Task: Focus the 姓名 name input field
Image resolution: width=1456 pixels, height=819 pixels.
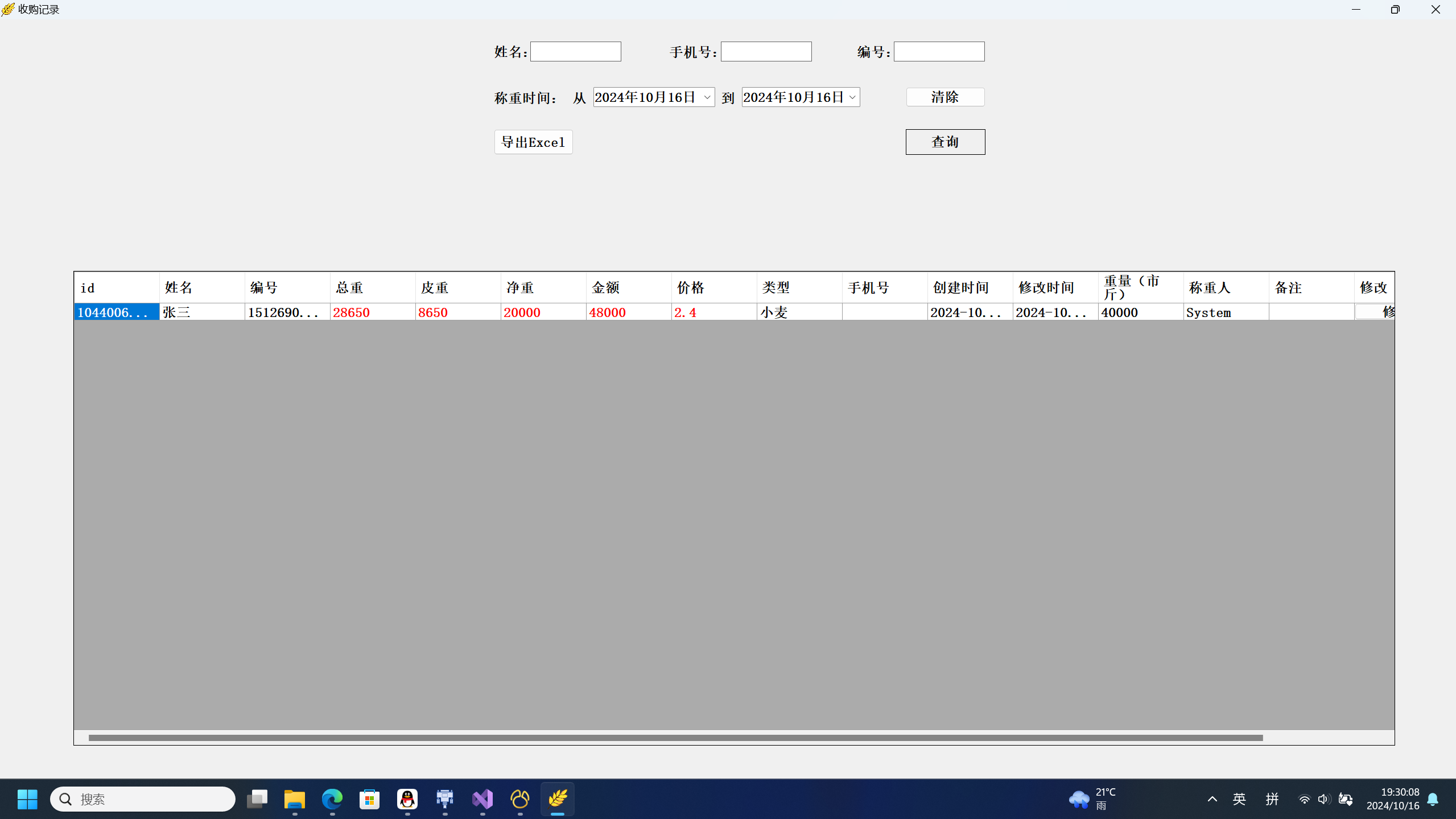Action: 575,52
